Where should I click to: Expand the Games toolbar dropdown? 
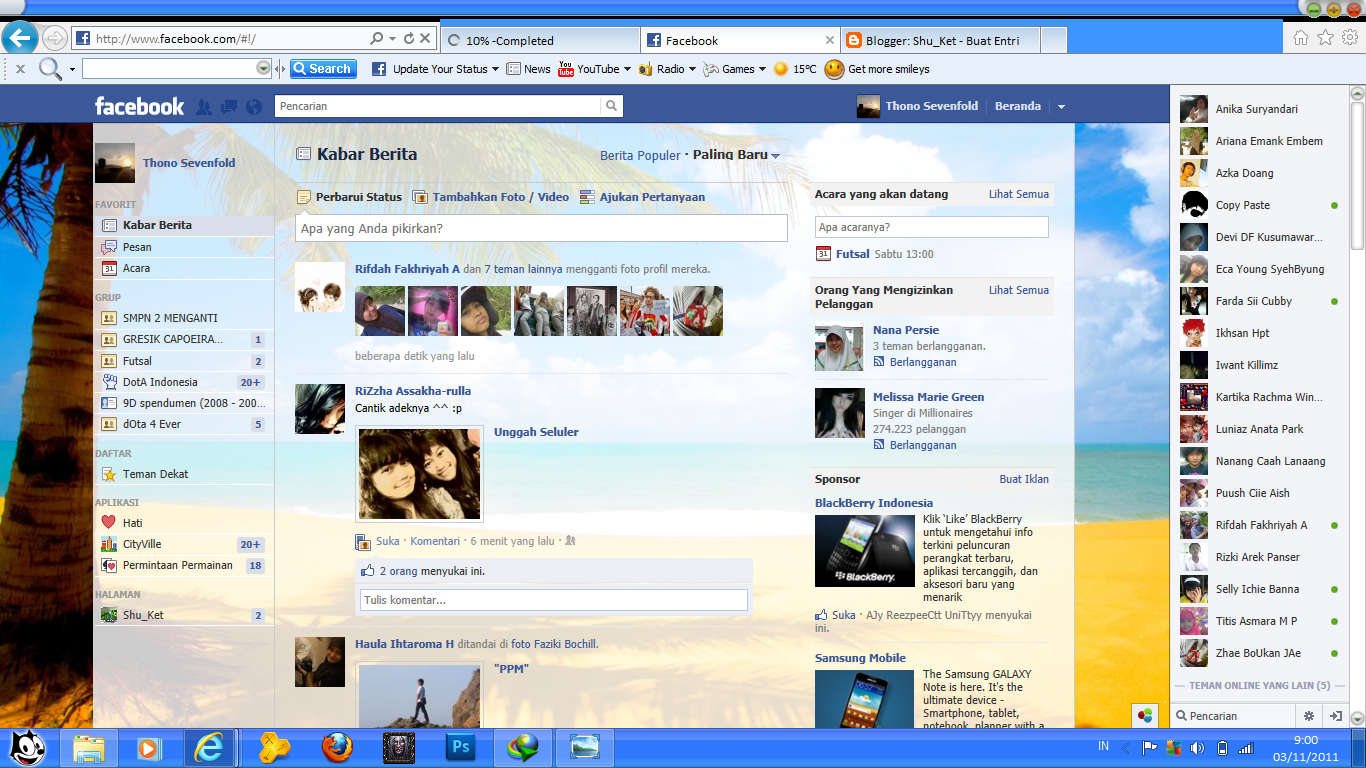[x=762, y=69]
